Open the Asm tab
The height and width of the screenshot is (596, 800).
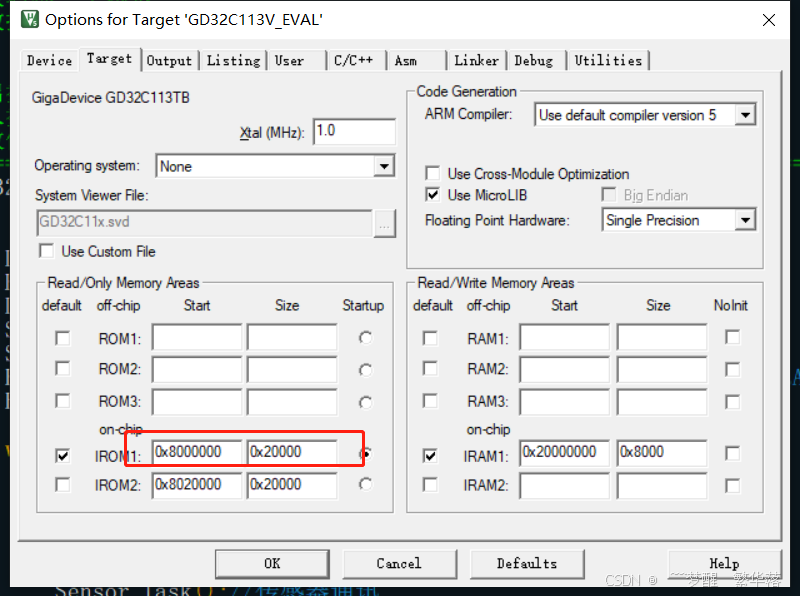[406, 61]
